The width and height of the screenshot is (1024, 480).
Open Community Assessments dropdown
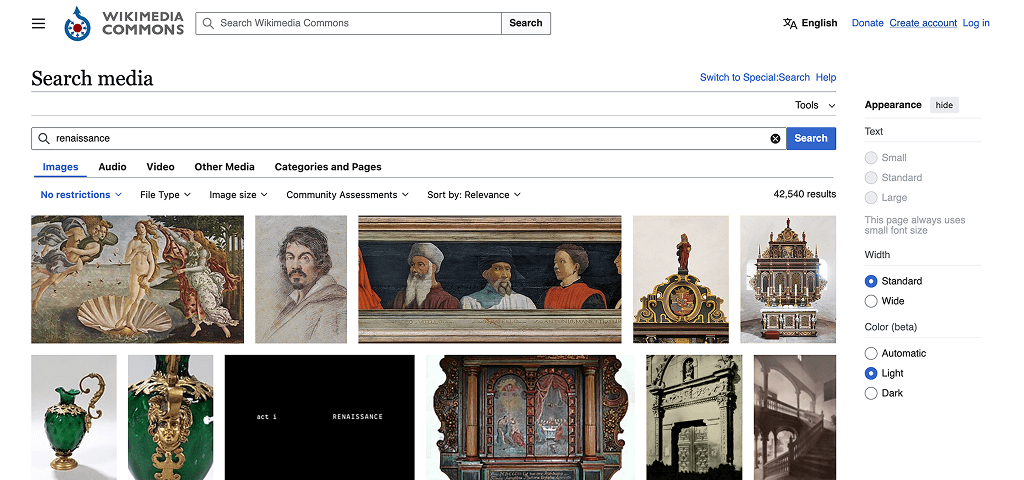(347, 195)
